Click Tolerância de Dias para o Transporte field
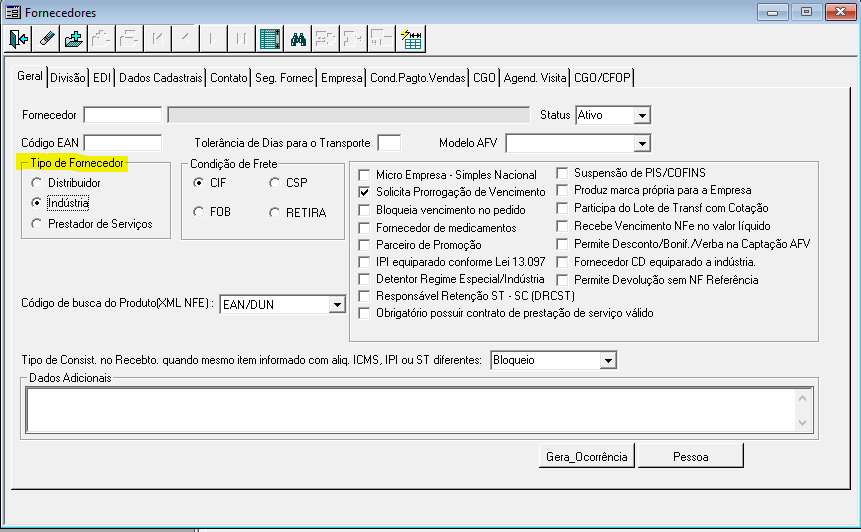 389,143
